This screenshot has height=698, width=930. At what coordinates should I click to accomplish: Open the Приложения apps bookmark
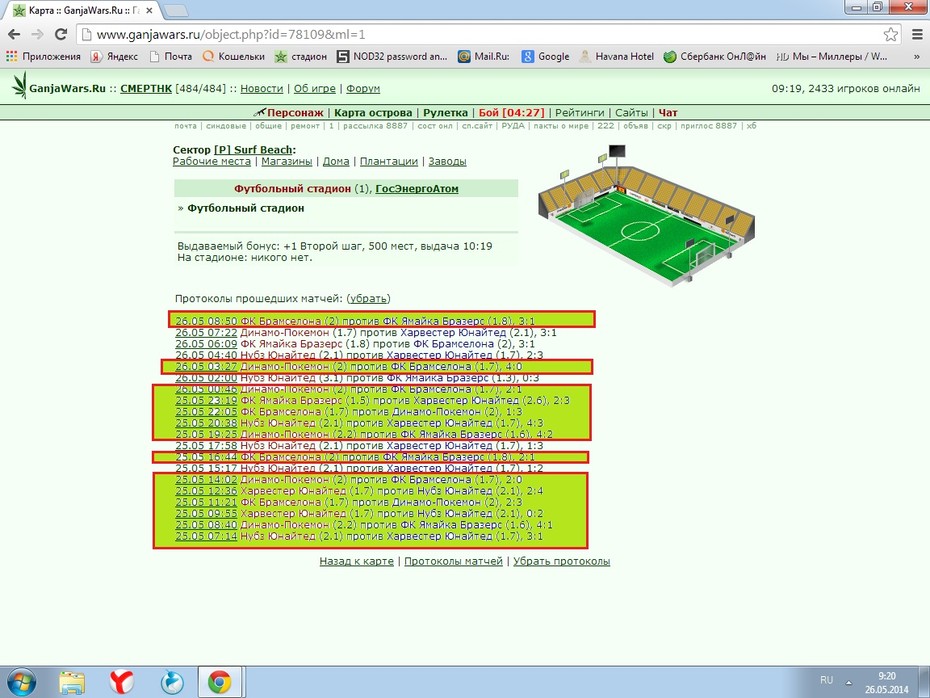tap(43, 56)
